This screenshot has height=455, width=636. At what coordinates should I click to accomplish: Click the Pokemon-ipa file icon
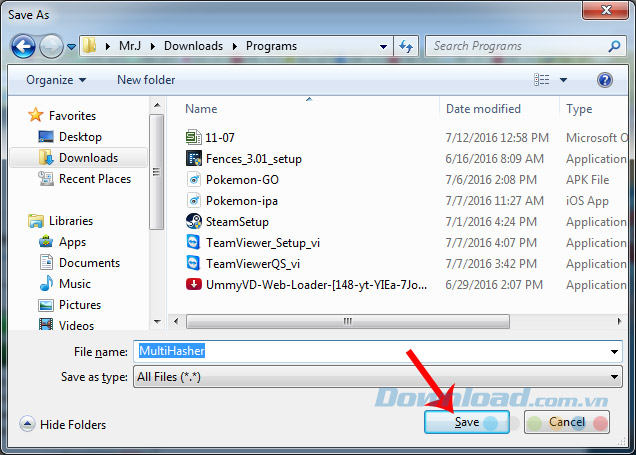pyautogui.click(x=193, y=200)
